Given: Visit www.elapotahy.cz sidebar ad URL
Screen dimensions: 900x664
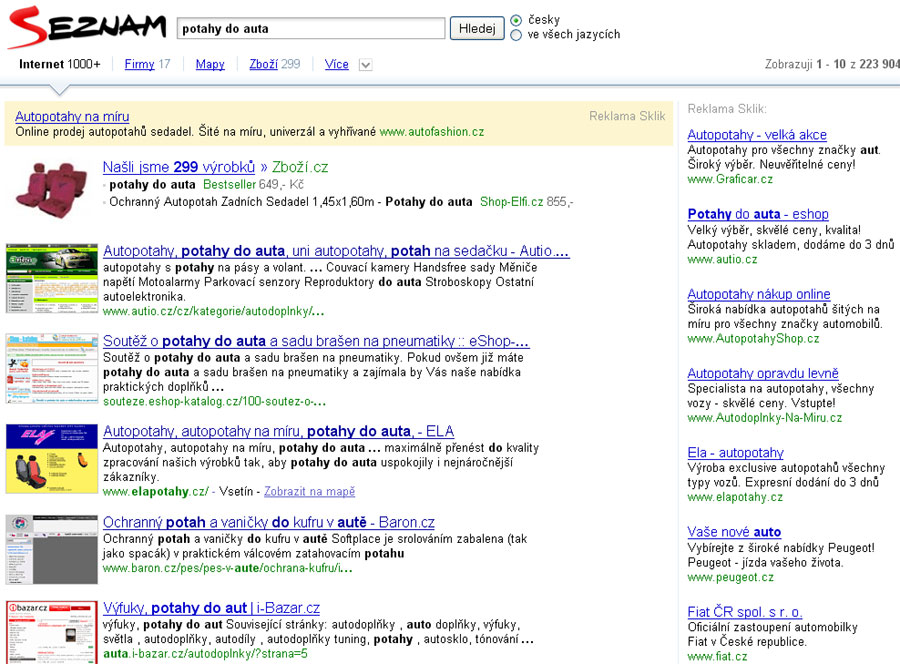Looking at the screenshot, I should [x=735, y=497].
